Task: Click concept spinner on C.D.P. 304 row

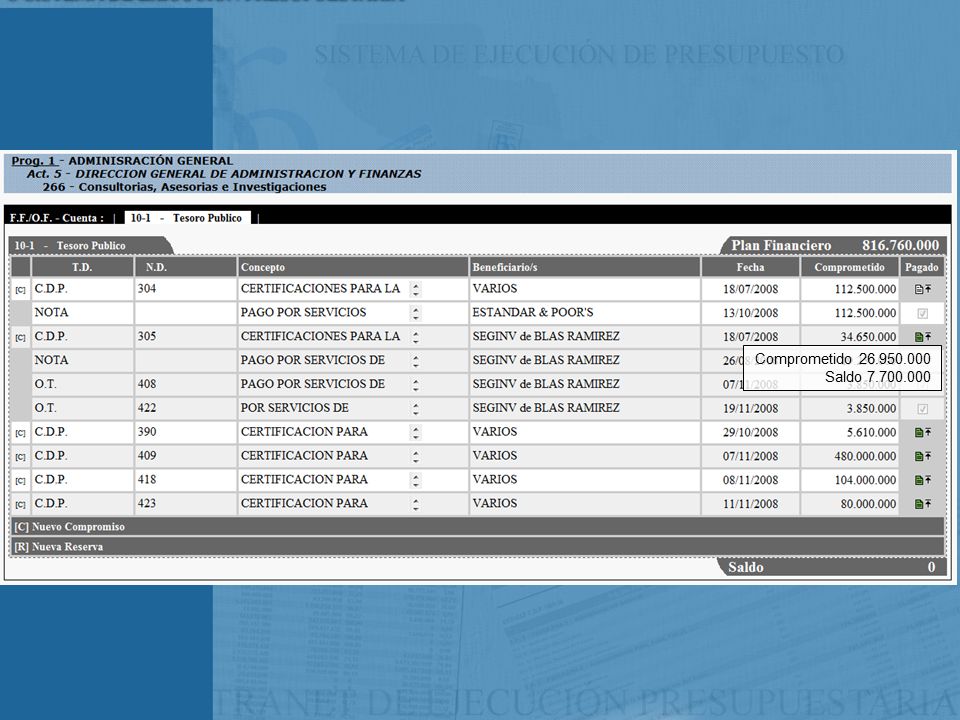Action: 416,290
